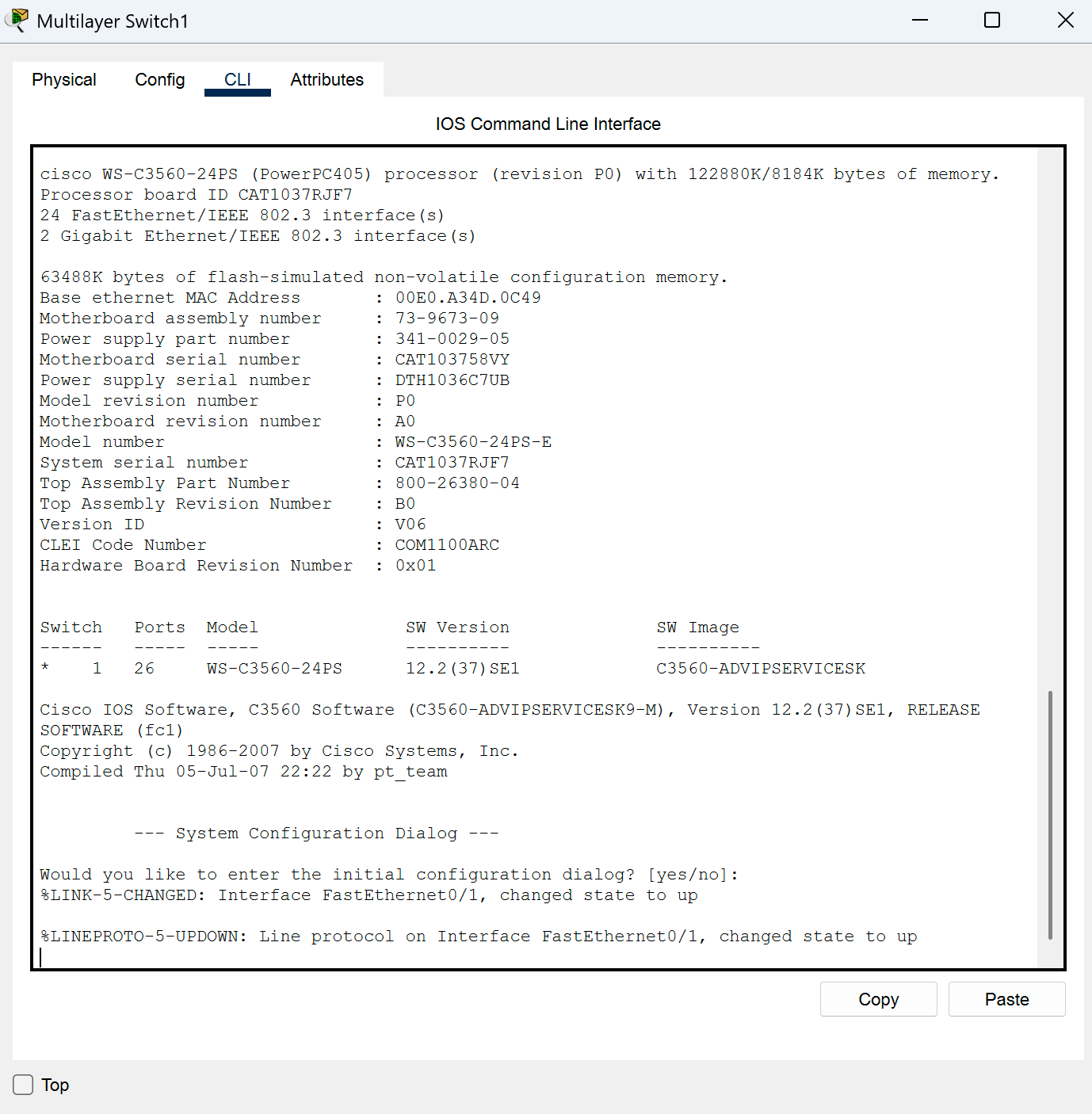The width and height of the screenshot is (1092, 1114).
Task: Open the Config tab
Action: click(x=160, y=80)
